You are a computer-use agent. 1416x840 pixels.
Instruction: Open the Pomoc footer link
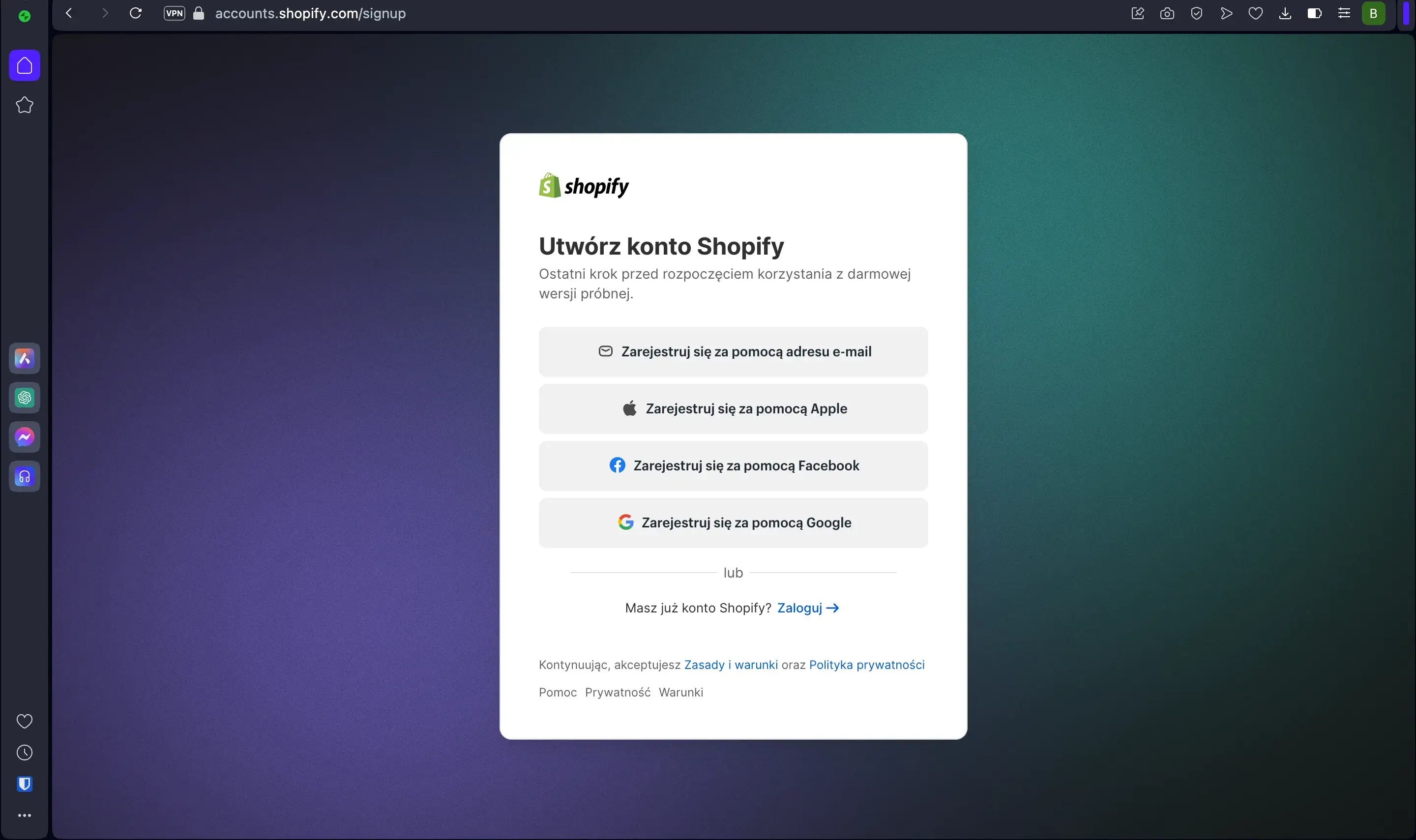(x=558, y=692)
